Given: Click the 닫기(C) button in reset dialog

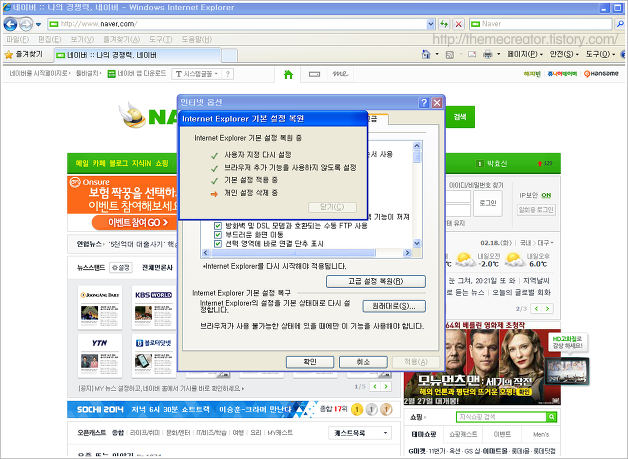Looking at the screenshot, I should (332, 207).
